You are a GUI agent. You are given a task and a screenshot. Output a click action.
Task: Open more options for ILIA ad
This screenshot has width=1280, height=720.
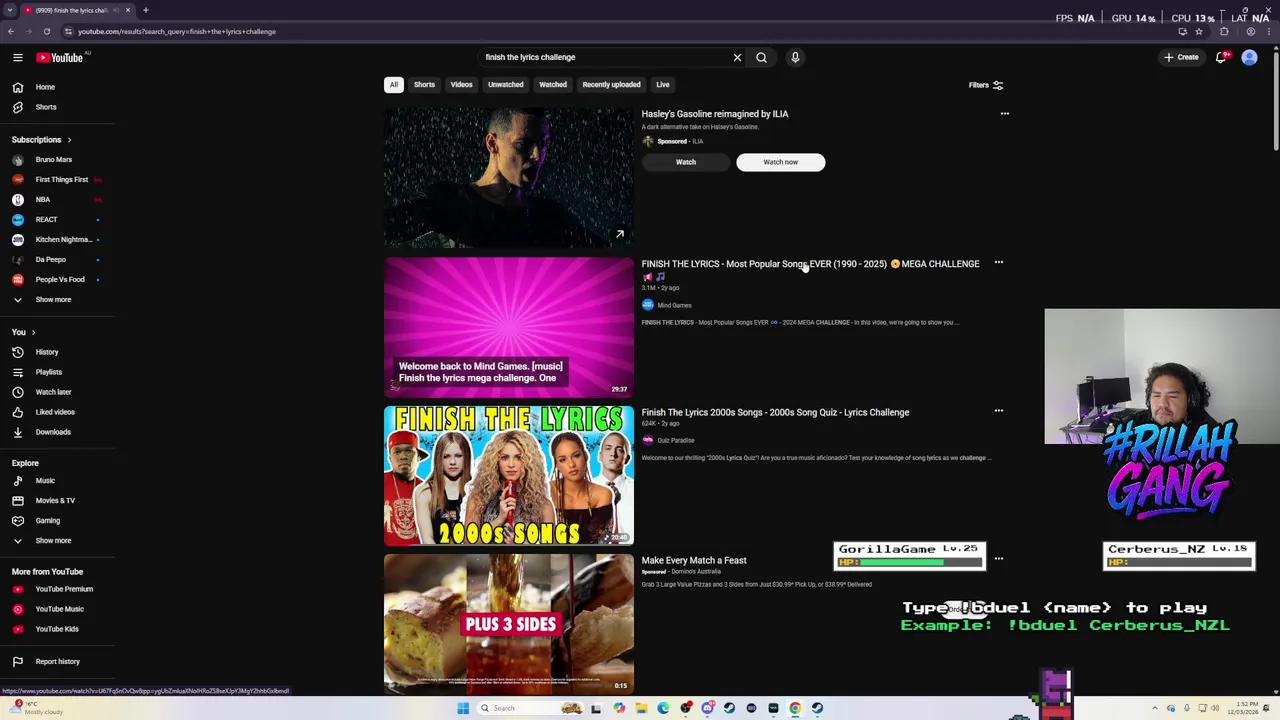1005,114
